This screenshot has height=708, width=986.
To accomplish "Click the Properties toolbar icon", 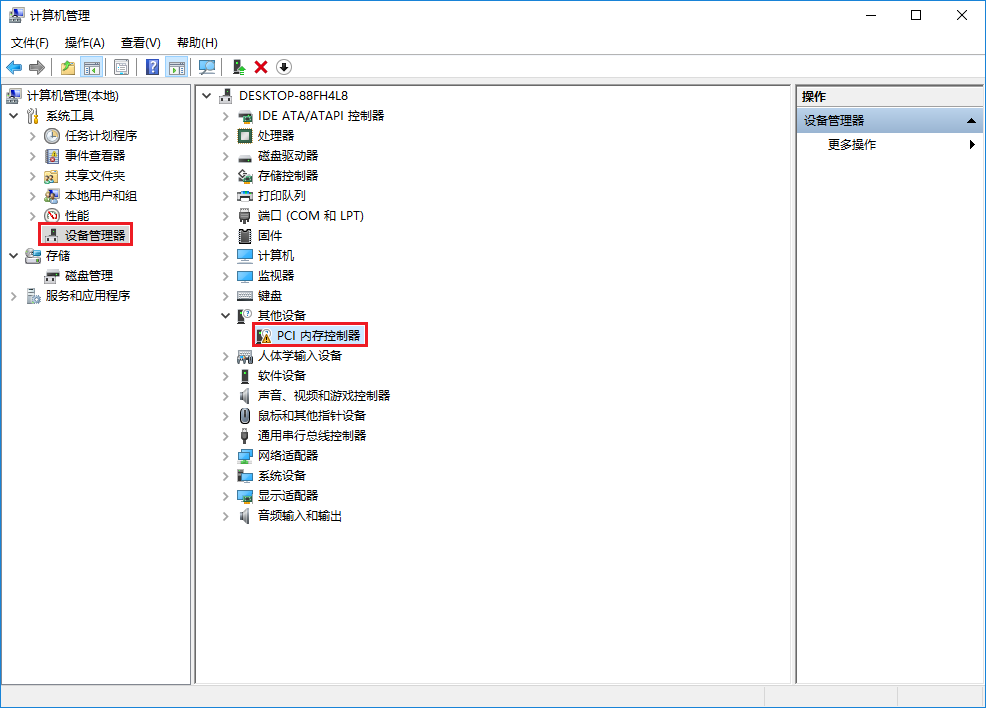I will tap(121, 67).
